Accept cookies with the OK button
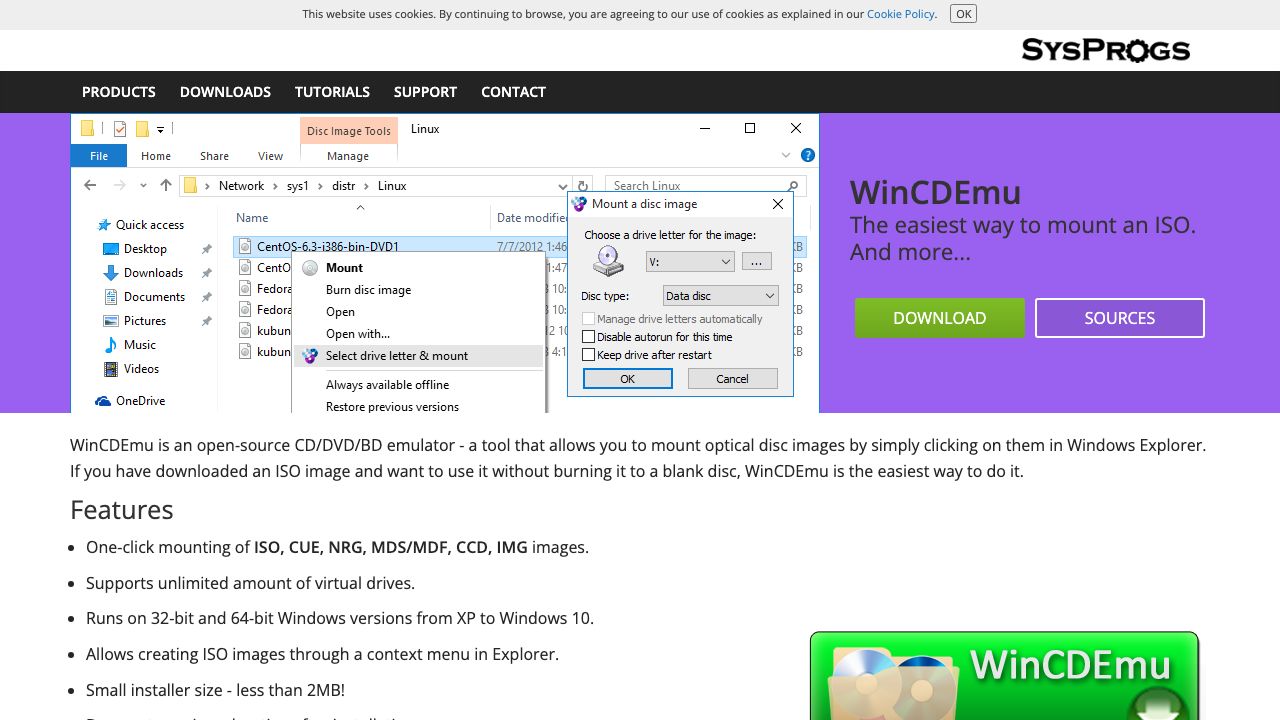Image resolution: width=1280 pixels, height=720 pixels. [963, 14]
